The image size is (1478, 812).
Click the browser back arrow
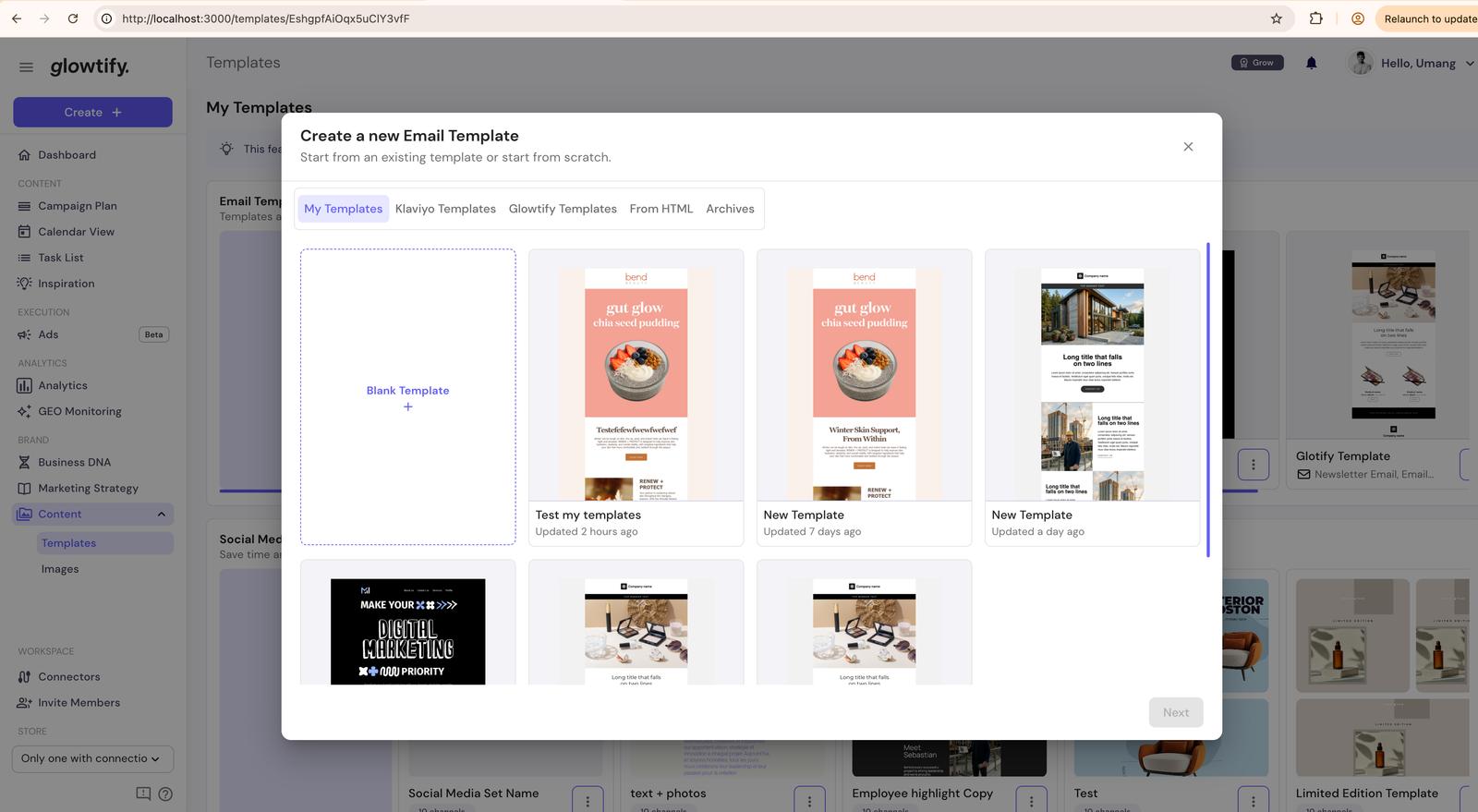[x=17, y=18]
